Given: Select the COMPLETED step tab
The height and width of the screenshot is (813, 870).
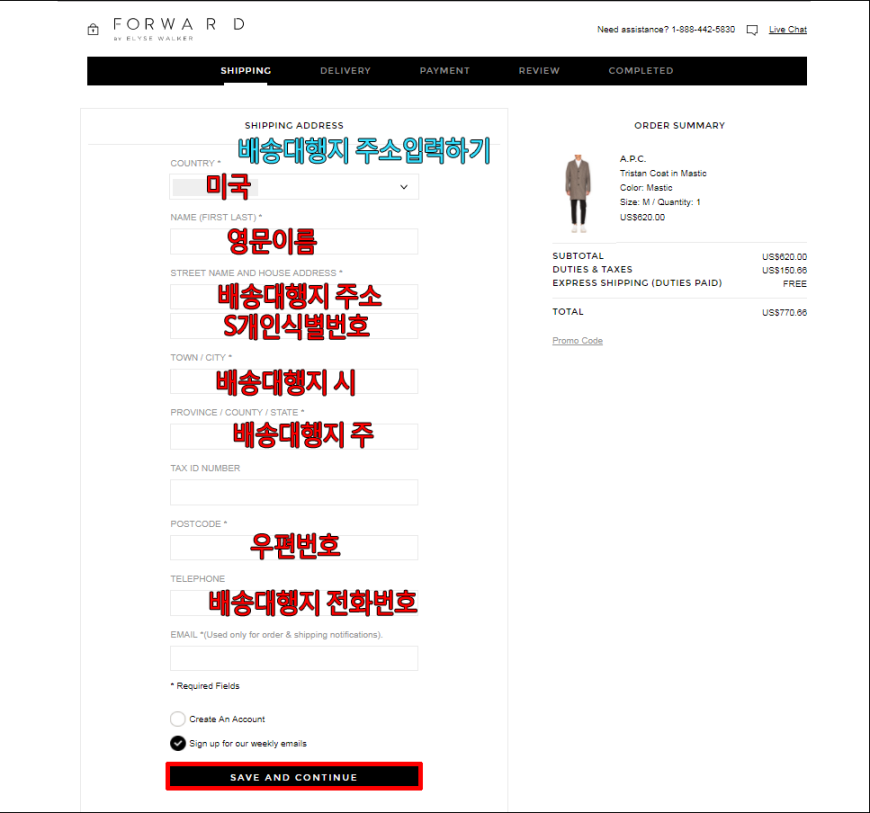Looking at the screenshot, I should [x=641, y=70].
